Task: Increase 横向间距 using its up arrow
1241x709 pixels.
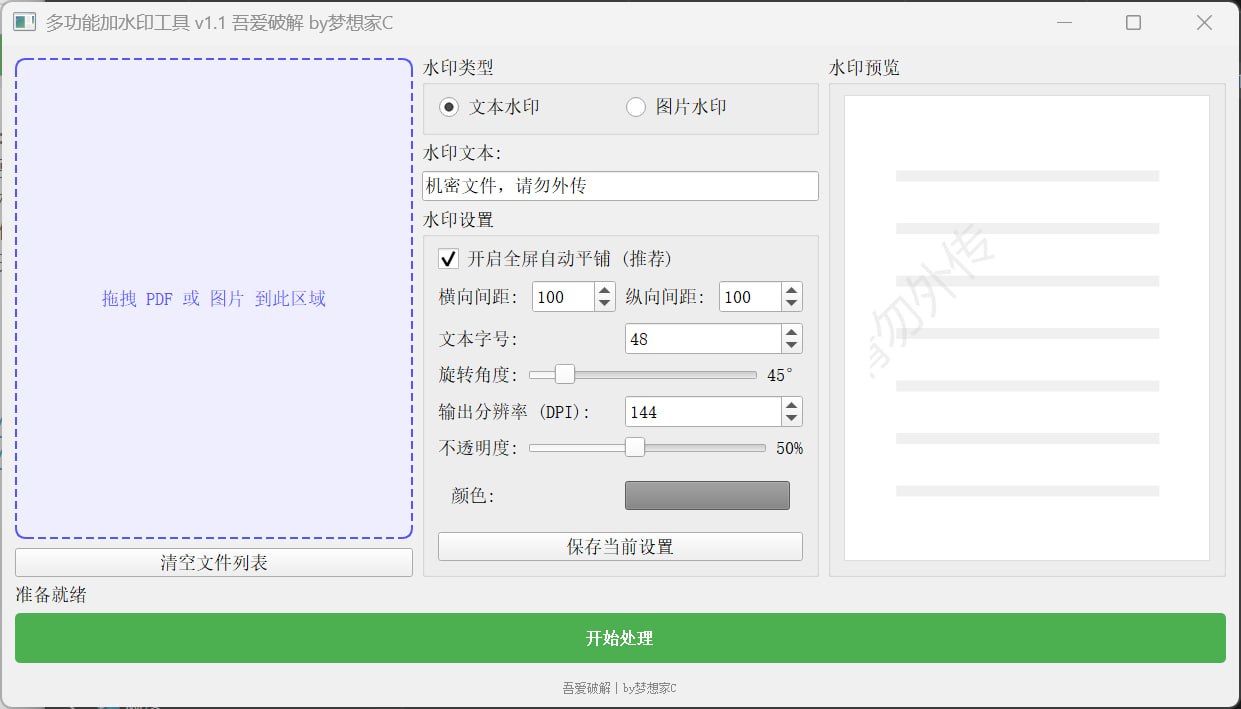Action: [x=603, y=290]
